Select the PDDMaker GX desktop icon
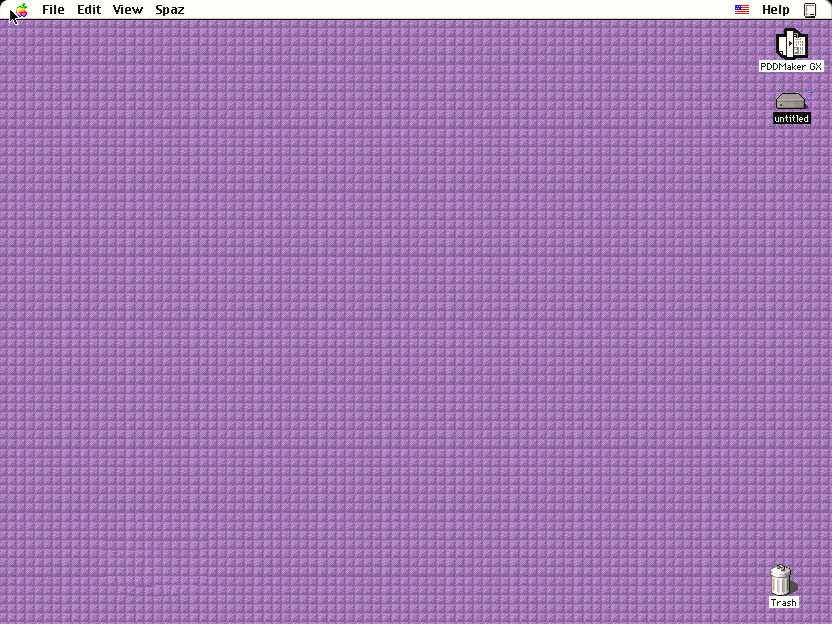Image resolution: width=832 pixels, height=624 pixels. [792, 44]
